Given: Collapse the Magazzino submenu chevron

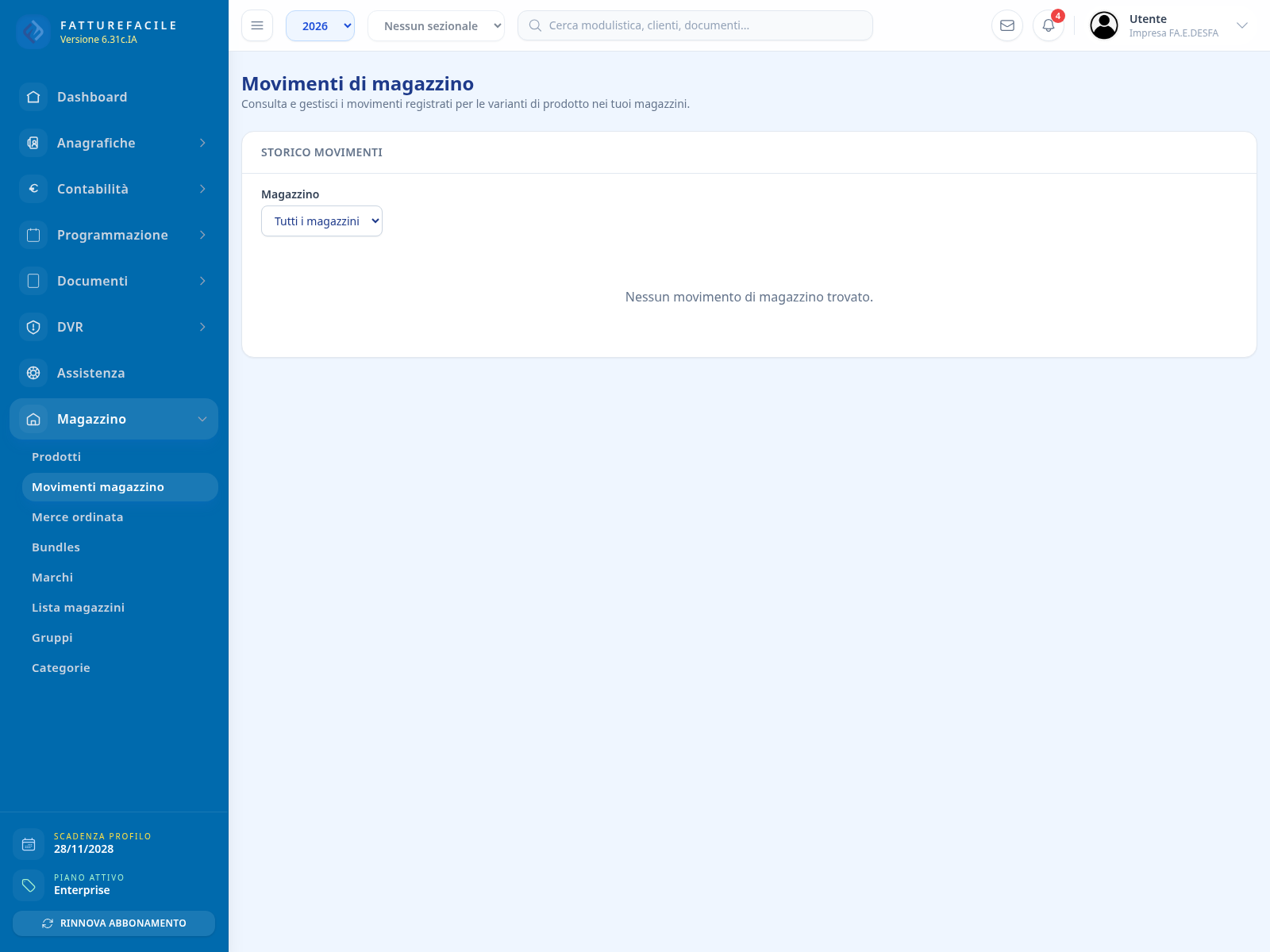Looking at the screenshot, I should 202,419.
